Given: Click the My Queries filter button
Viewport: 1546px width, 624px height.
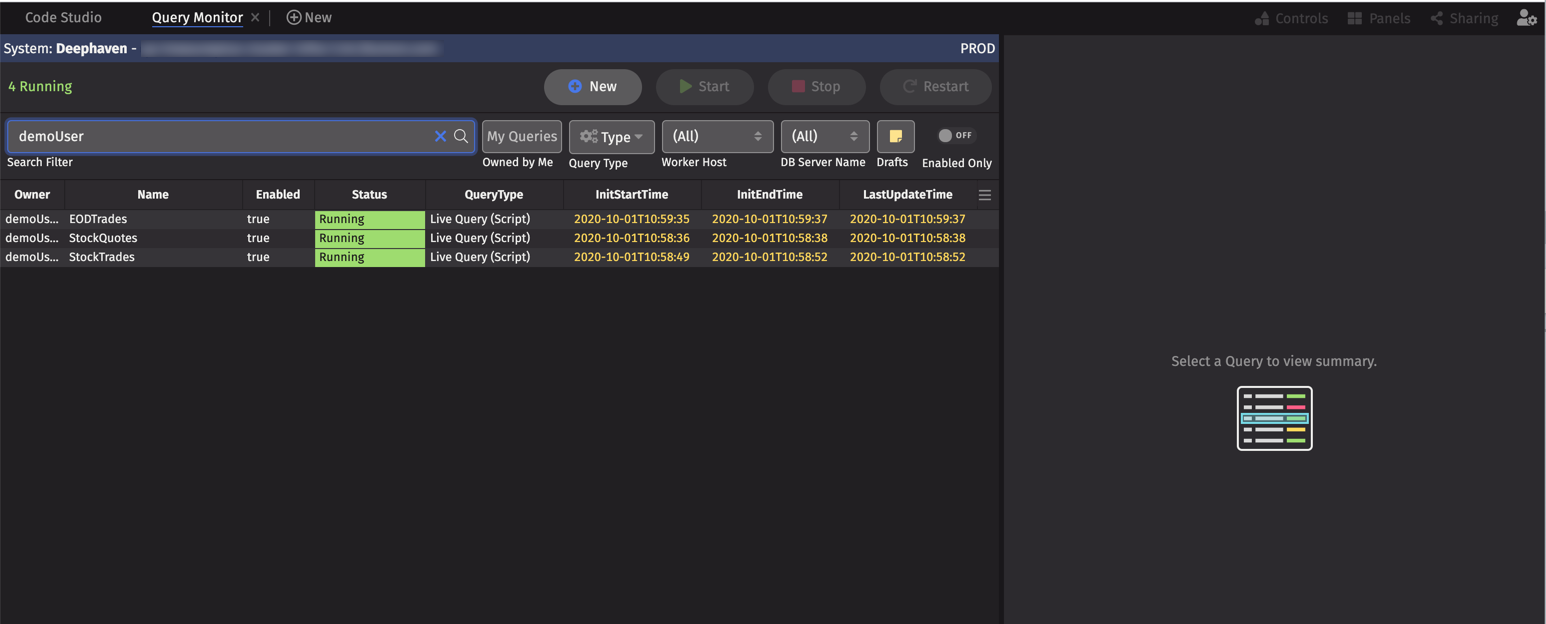Looking at the screenshot, I should click(522, 137).
